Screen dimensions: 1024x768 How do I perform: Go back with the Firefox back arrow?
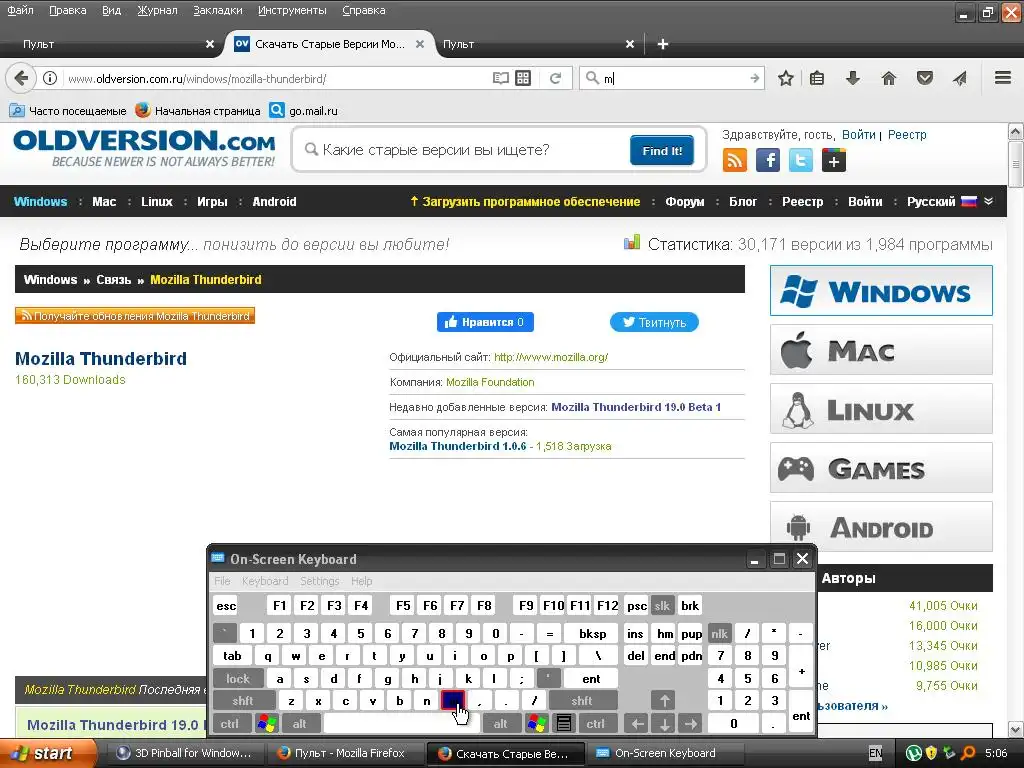point(20,78)
